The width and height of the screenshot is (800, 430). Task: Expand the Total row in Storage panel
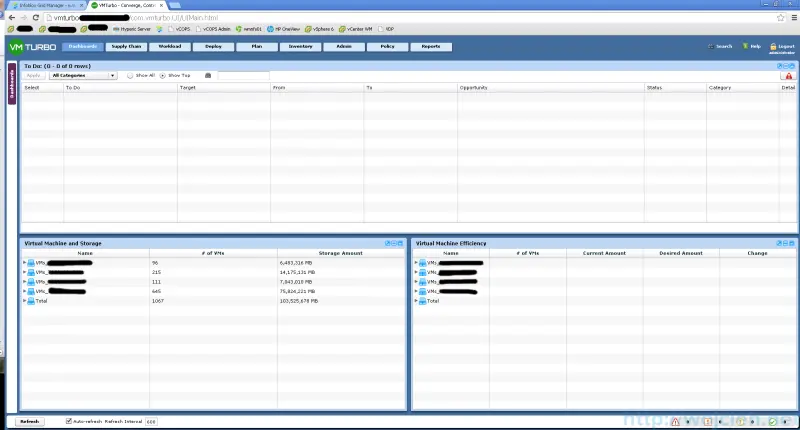[24, 301]
